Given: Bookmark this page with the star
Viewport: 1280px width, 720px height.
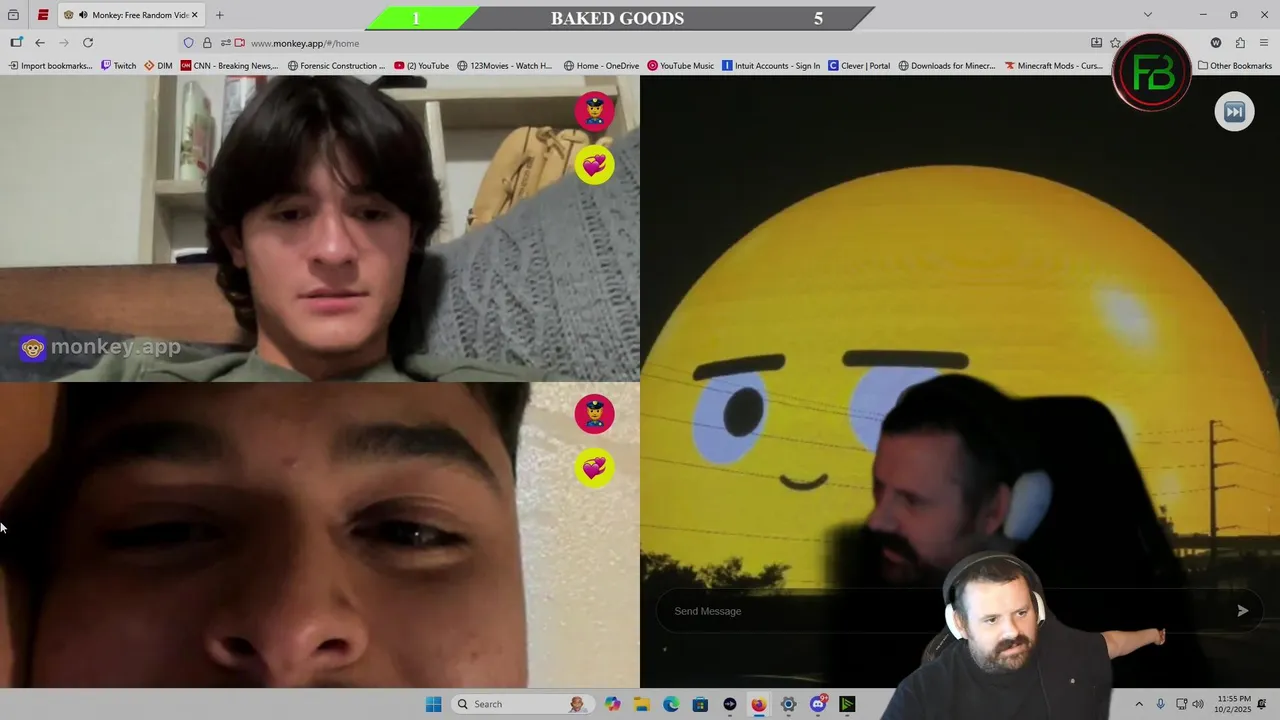Looking at the screenshot, I should (x=1115, y=43).
